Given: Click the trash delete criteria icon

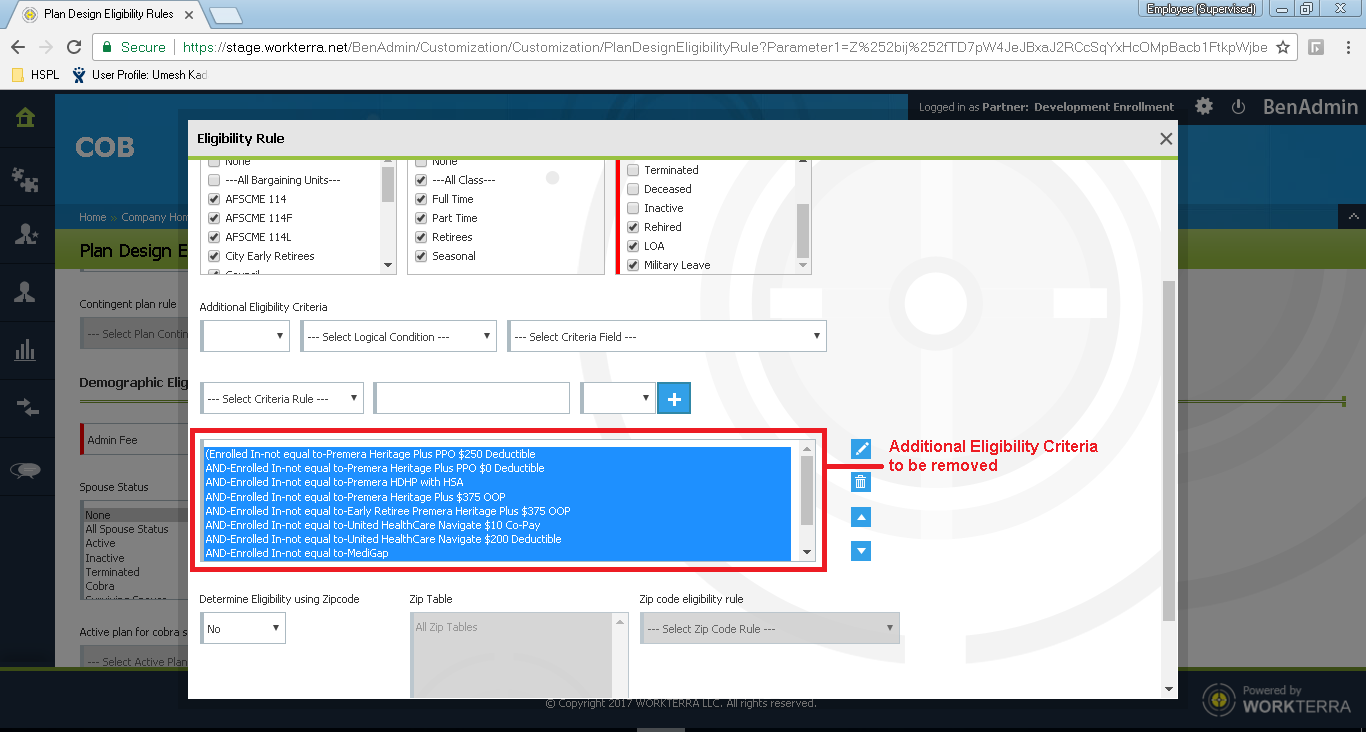Looking at the screenshot, I should point(861,482).
